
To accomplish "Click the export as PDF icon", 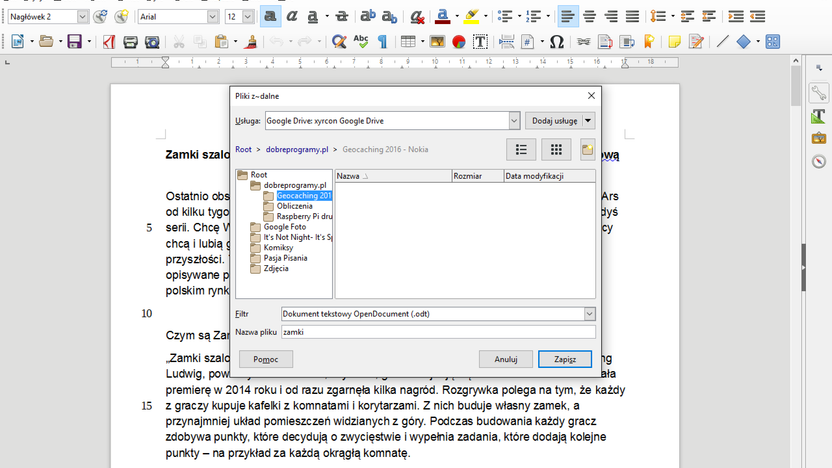I will (x=109, y=41).
